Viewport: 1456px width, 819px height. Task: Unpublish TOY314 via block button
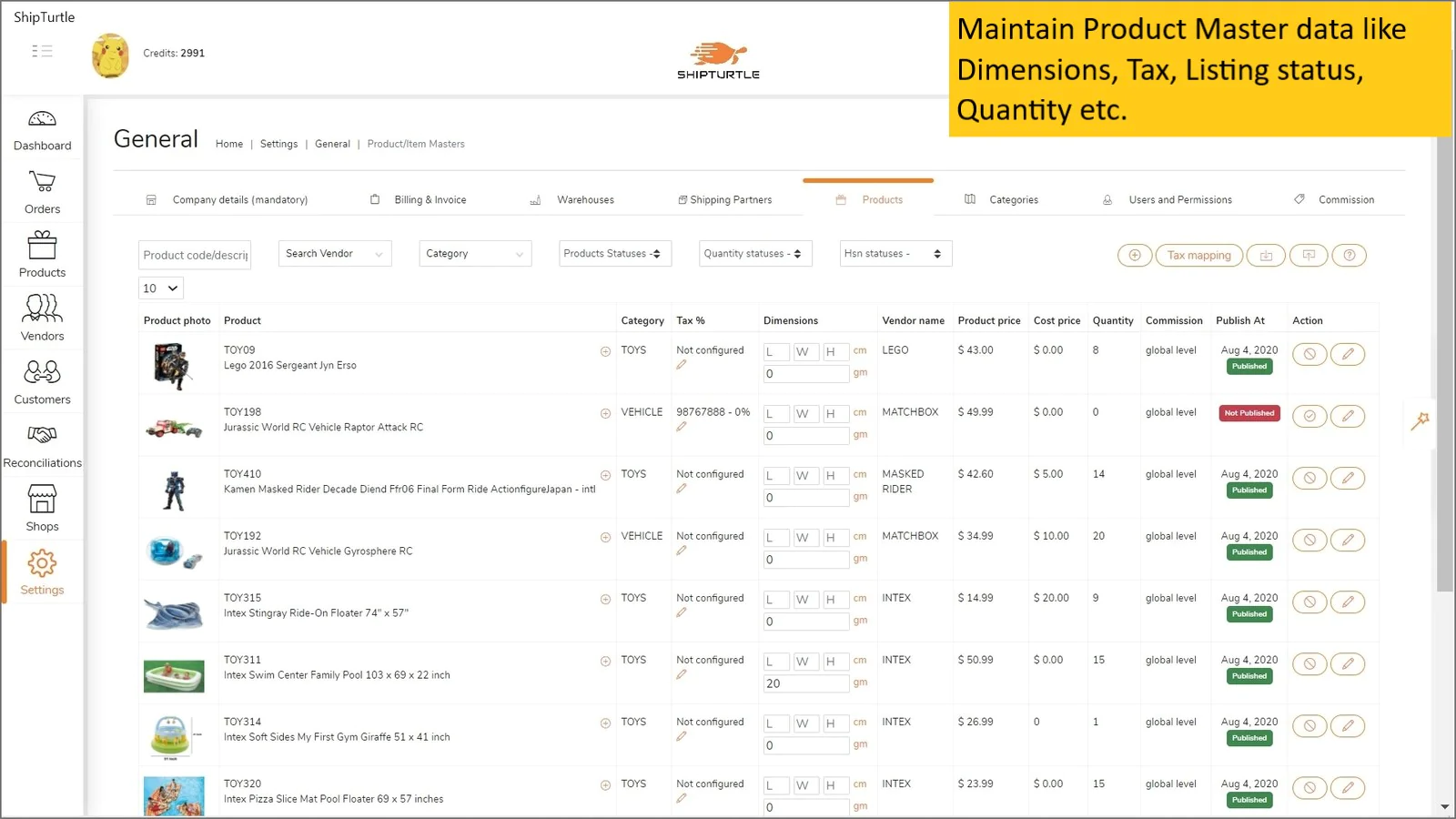point(1309,725)
